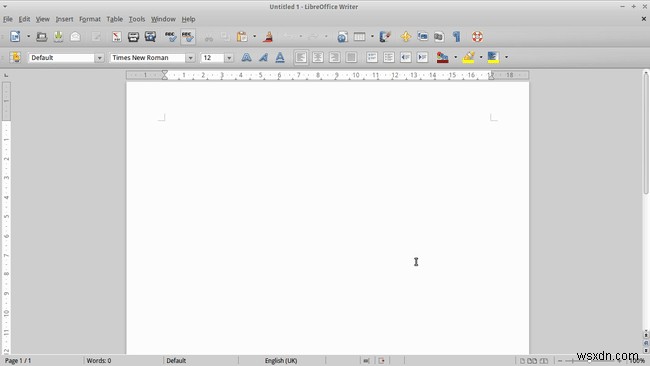Open the Highlighting dropdown arrow
Image resolution: width=650 pixels, height=366 pixels.
tap(481, 57)
